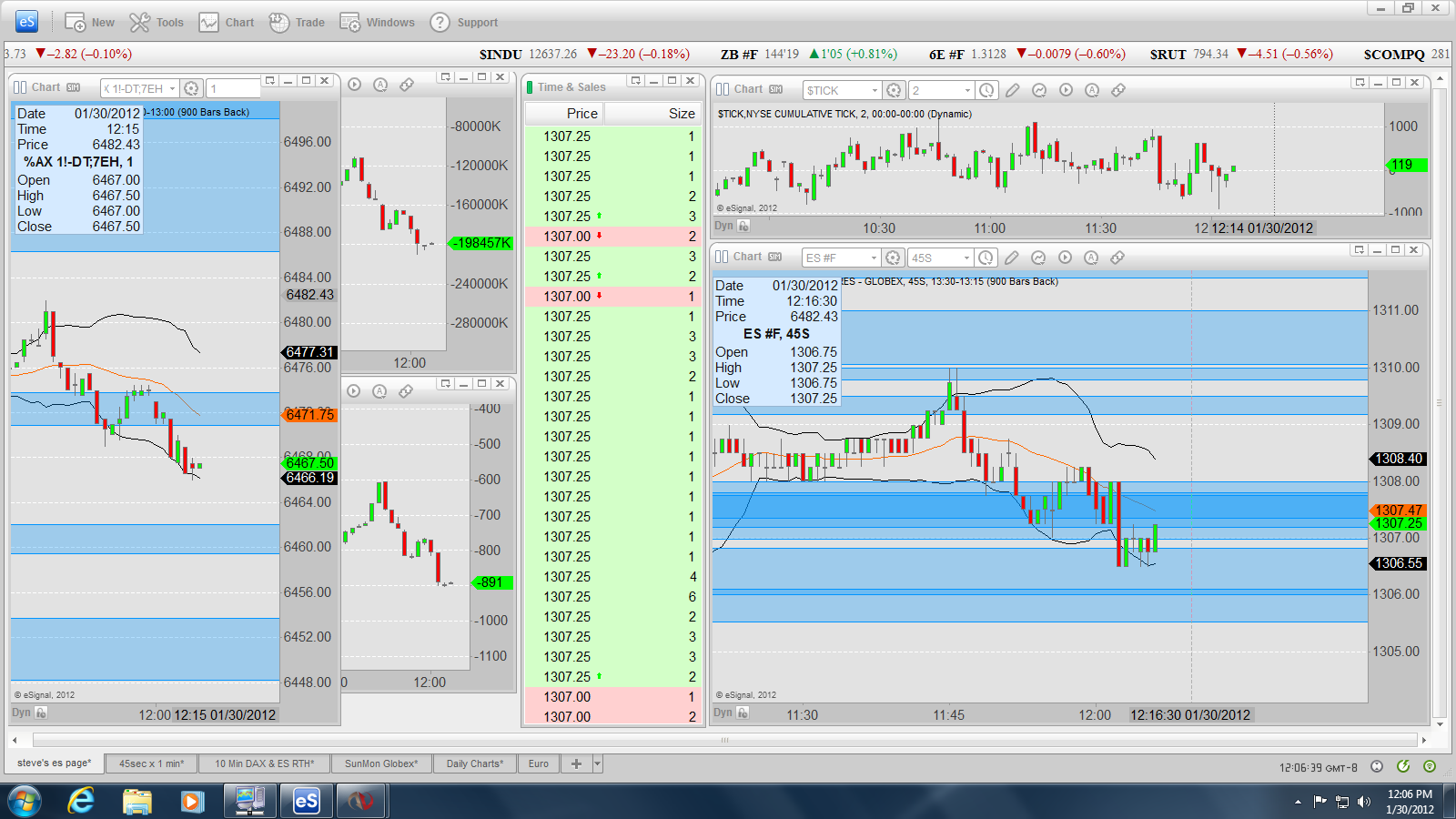The image size is (1456, 819).
Task: Open the Chart menu in main toolbar
Action: [227, 22]
